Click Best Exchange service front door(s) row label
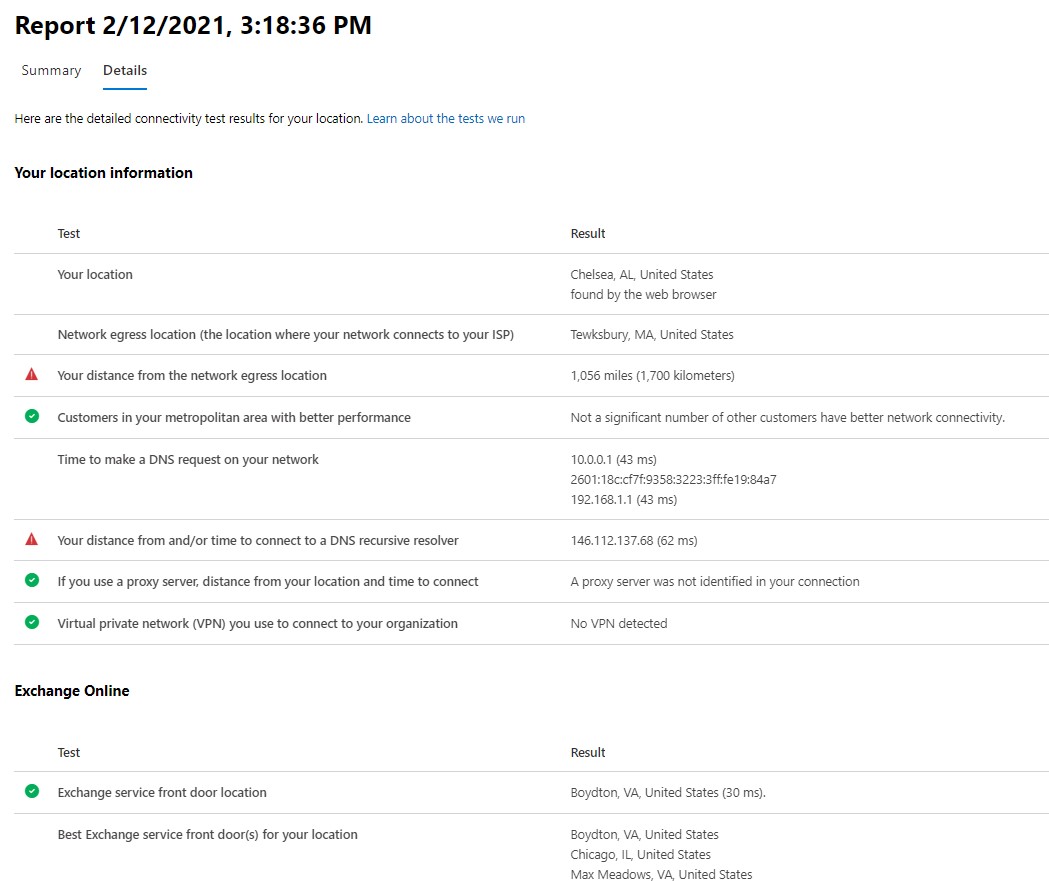Image resolution: width=1049 pixels, height=881 pixels. tap(207, 834)
